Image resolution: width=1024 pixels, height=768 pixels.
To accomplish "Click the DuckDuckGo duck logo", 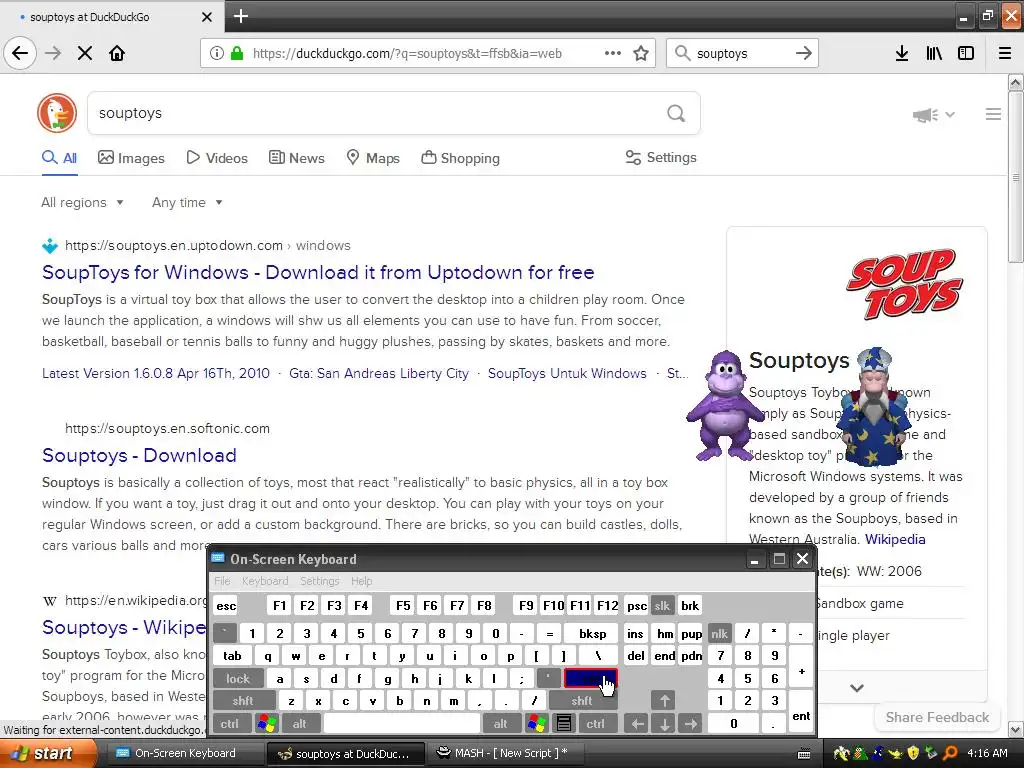I will point(57,113).
